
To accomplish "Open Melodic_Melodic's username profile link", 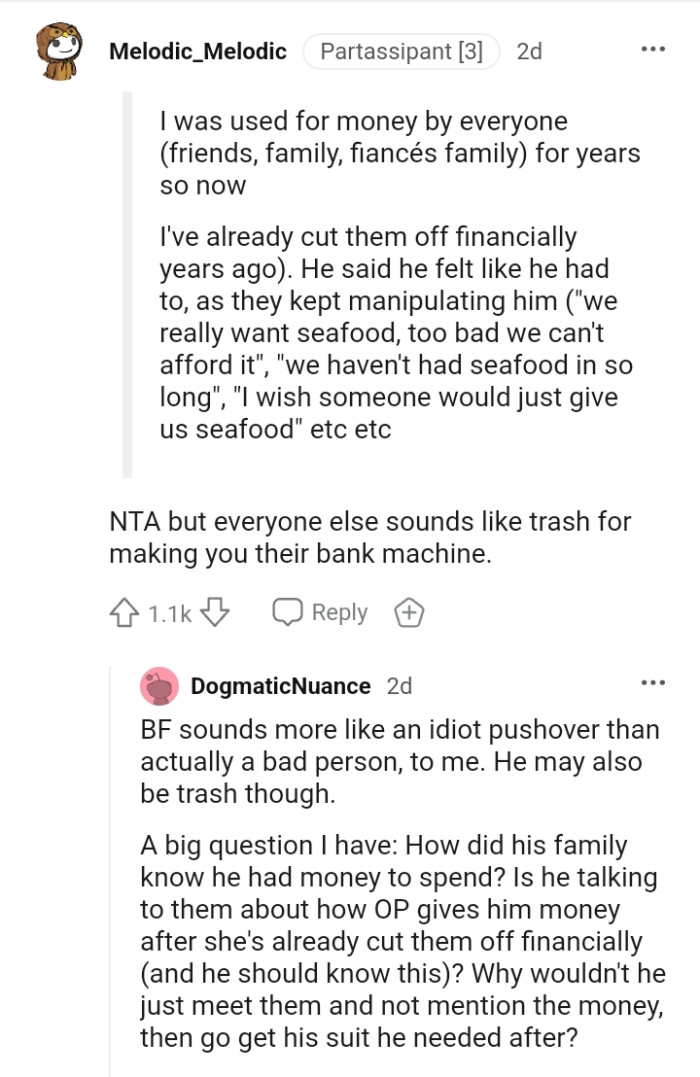I will point(197,51).
